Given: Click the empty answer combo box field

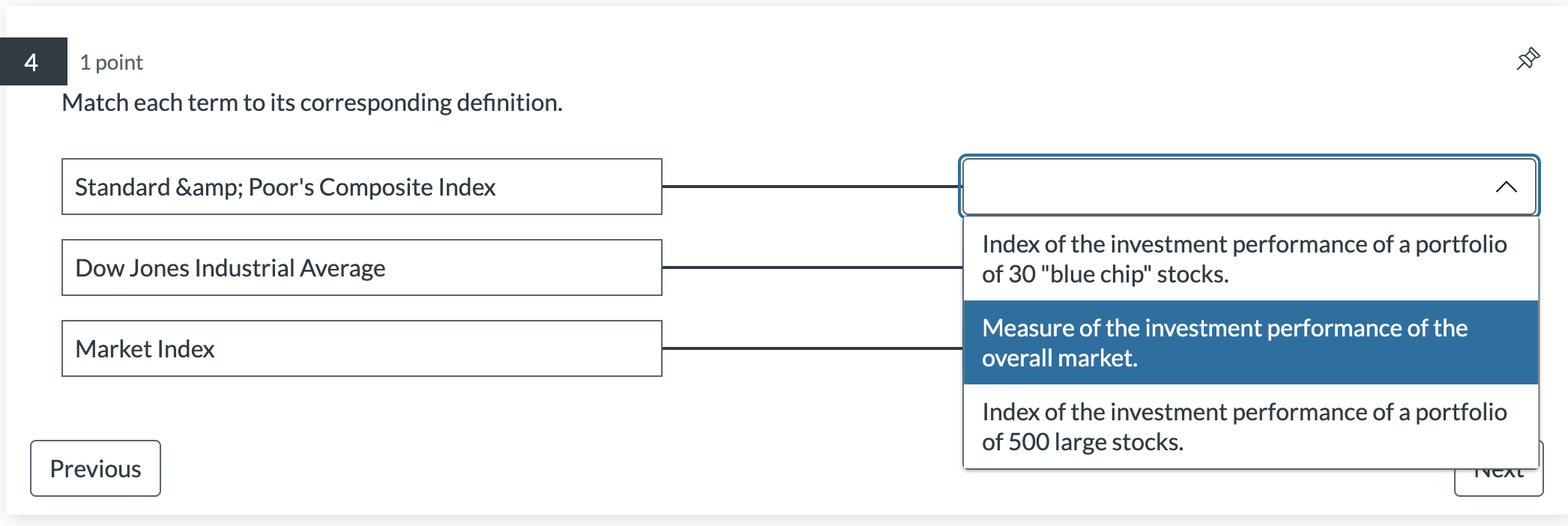Looking at the screenshot, I should point(1222,187).
